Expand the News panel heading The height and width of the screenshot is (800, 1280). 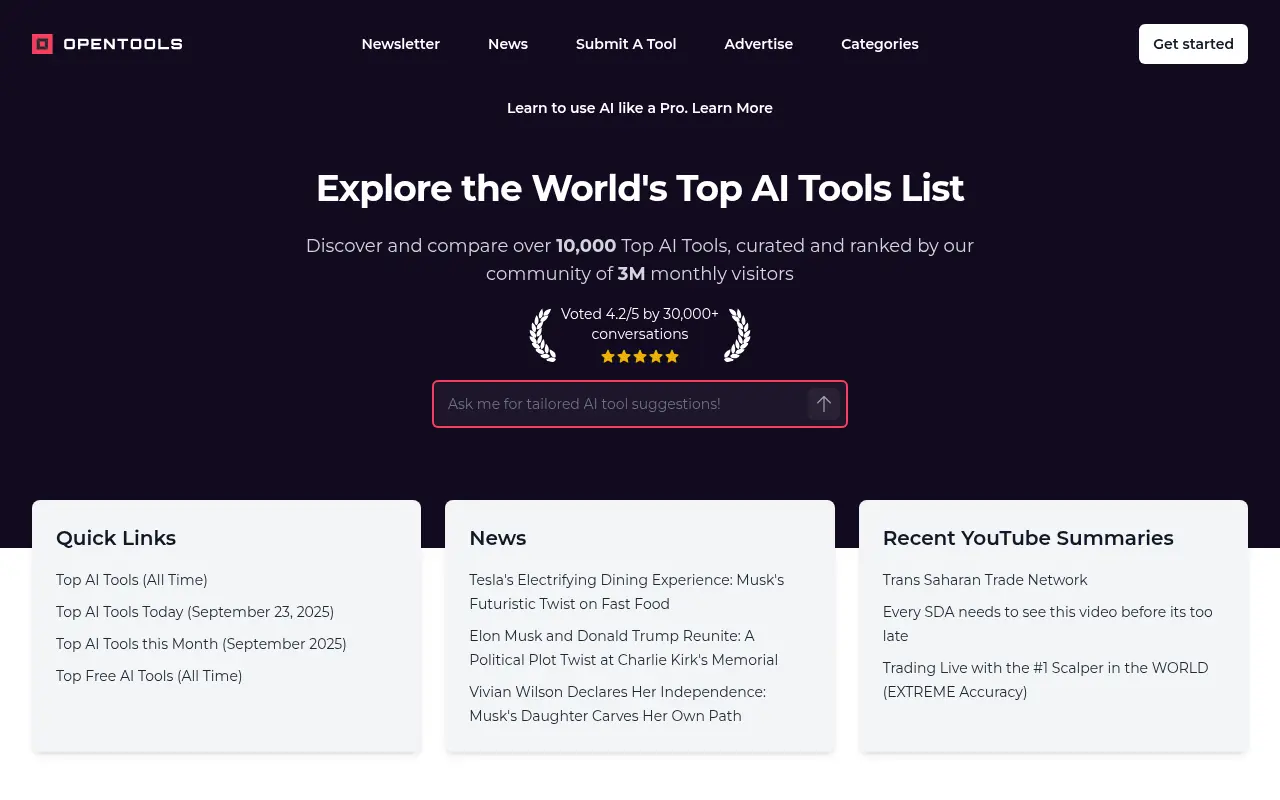pos(498,538)
